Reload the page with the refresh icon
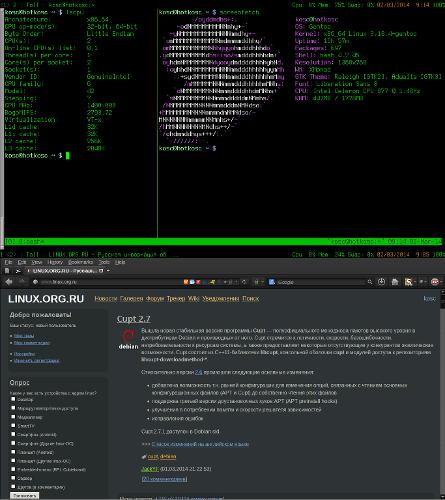This screenshot has height=500, width=445. (244, 282)
